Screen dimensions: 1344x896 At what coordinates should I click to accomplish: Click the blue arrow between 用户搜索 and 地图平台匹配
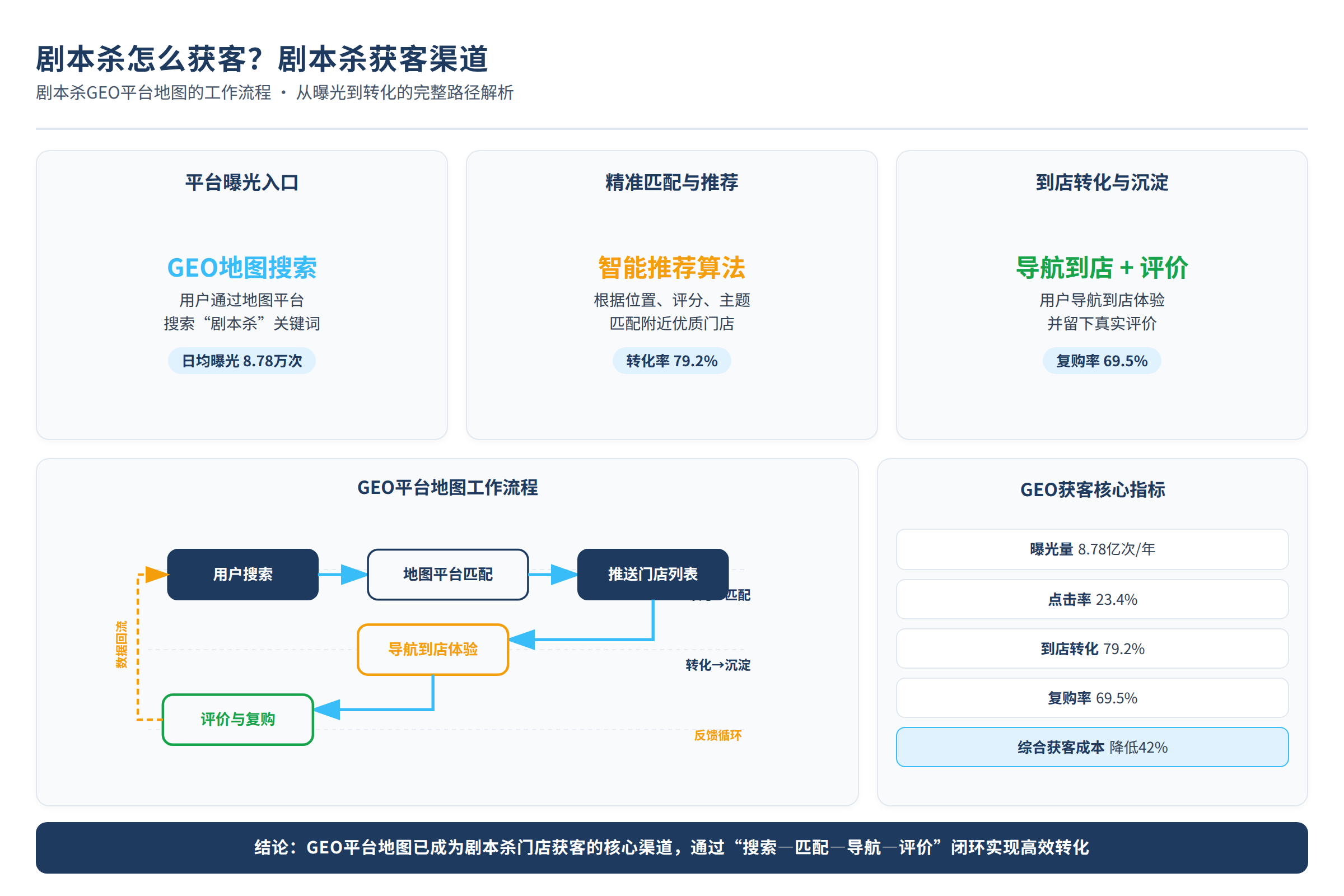click(x=343, y=575)
